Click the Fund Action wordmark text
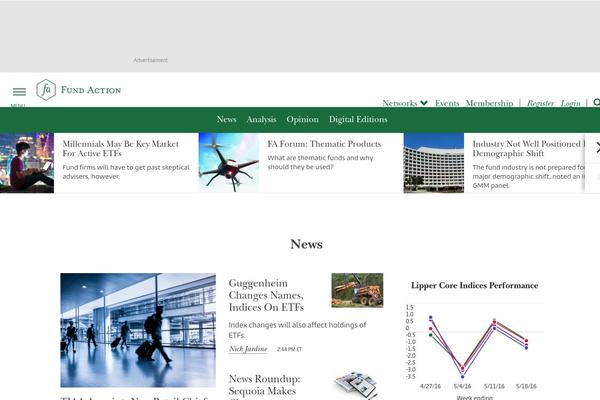The image size is (600, 400). (91, 90)
